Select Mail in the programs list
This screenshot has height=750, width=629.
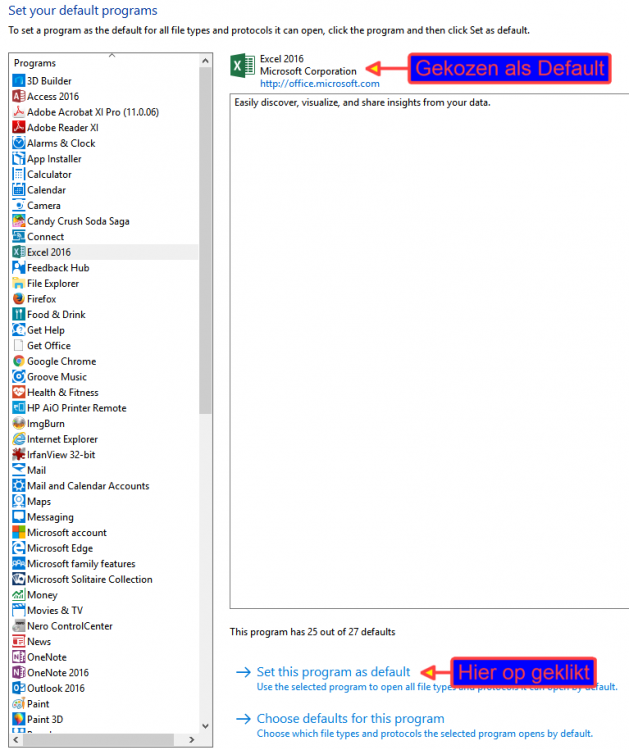tap(36, 470)
